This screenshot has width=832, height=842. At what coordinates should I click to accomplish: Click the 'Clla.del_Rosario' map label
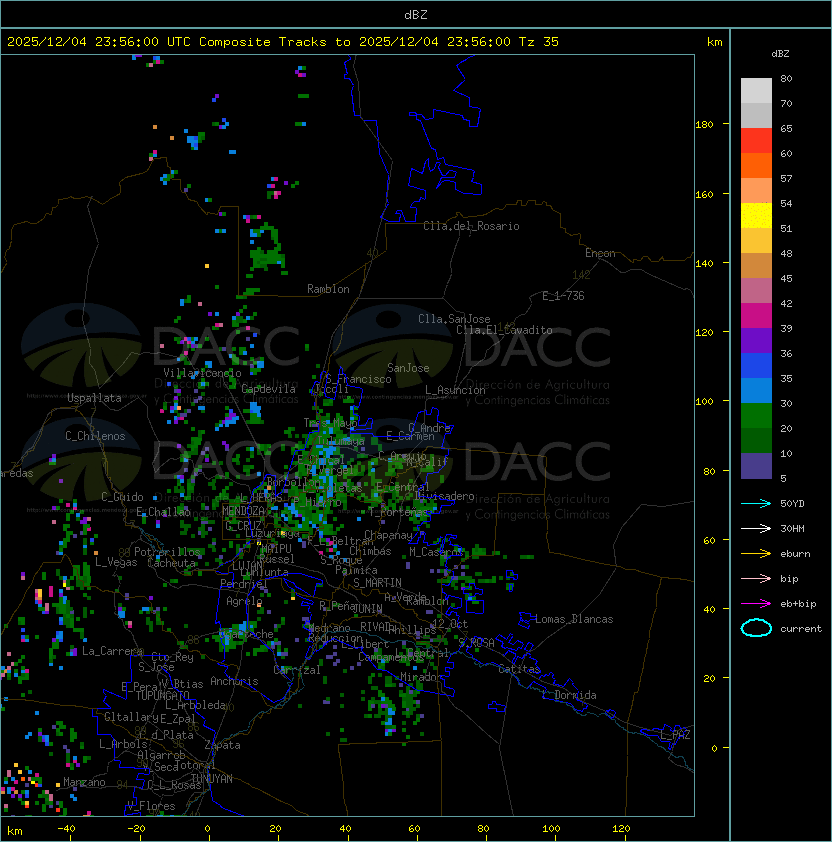pos(471,226)
